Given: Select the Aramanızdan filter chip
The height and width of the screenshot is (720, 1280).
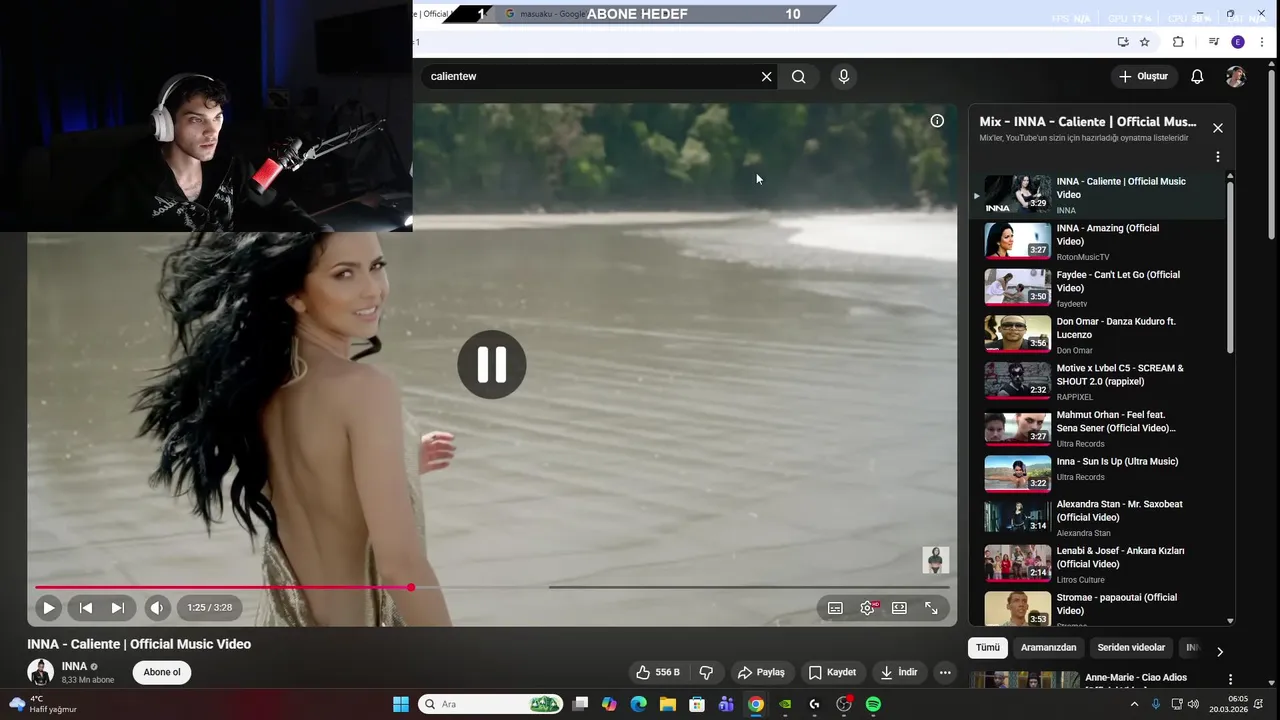Looking at the screenshot, I should [1048, 648].
